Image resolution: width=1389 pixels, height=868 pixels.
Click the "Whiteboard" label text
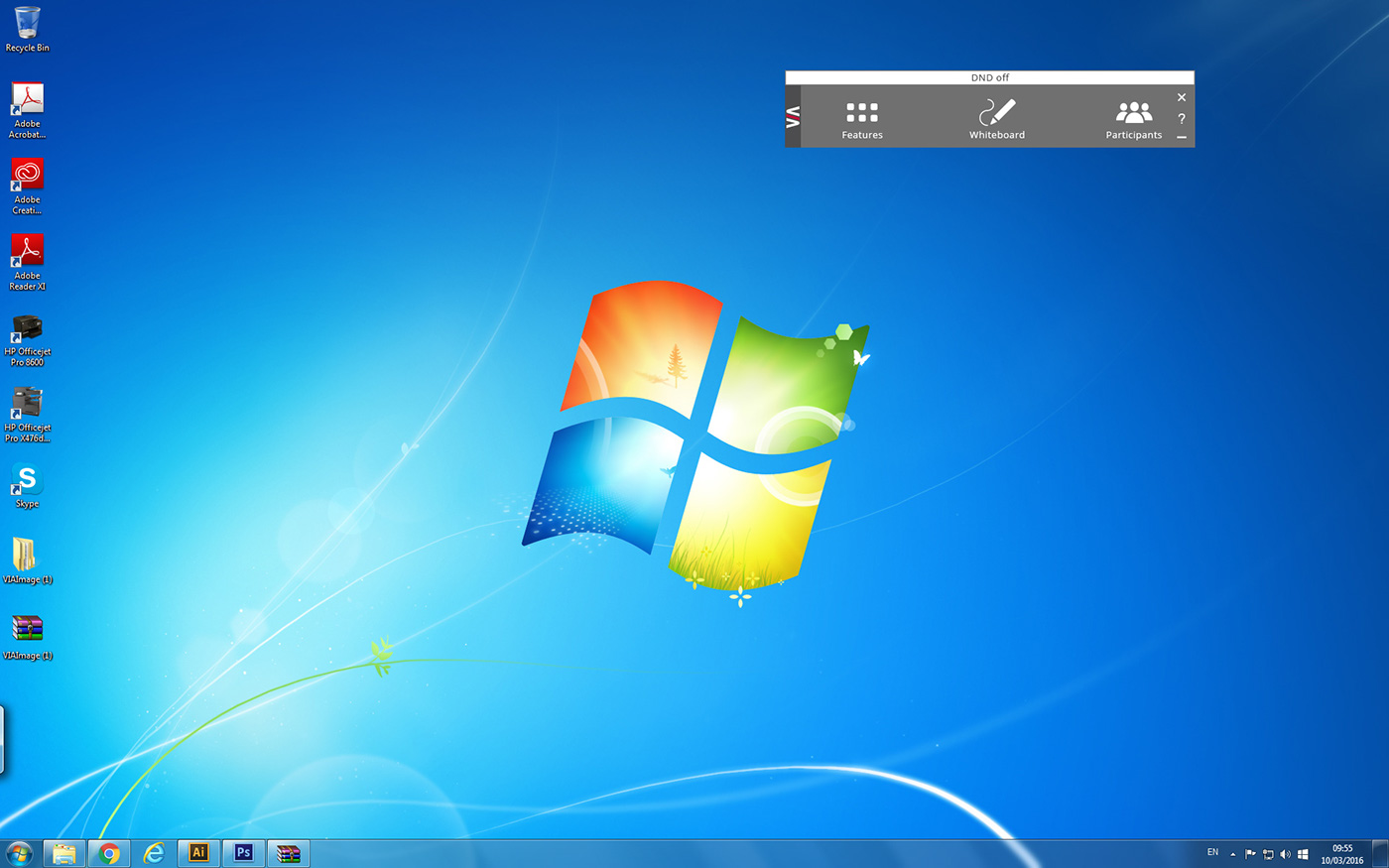[997, 135]
